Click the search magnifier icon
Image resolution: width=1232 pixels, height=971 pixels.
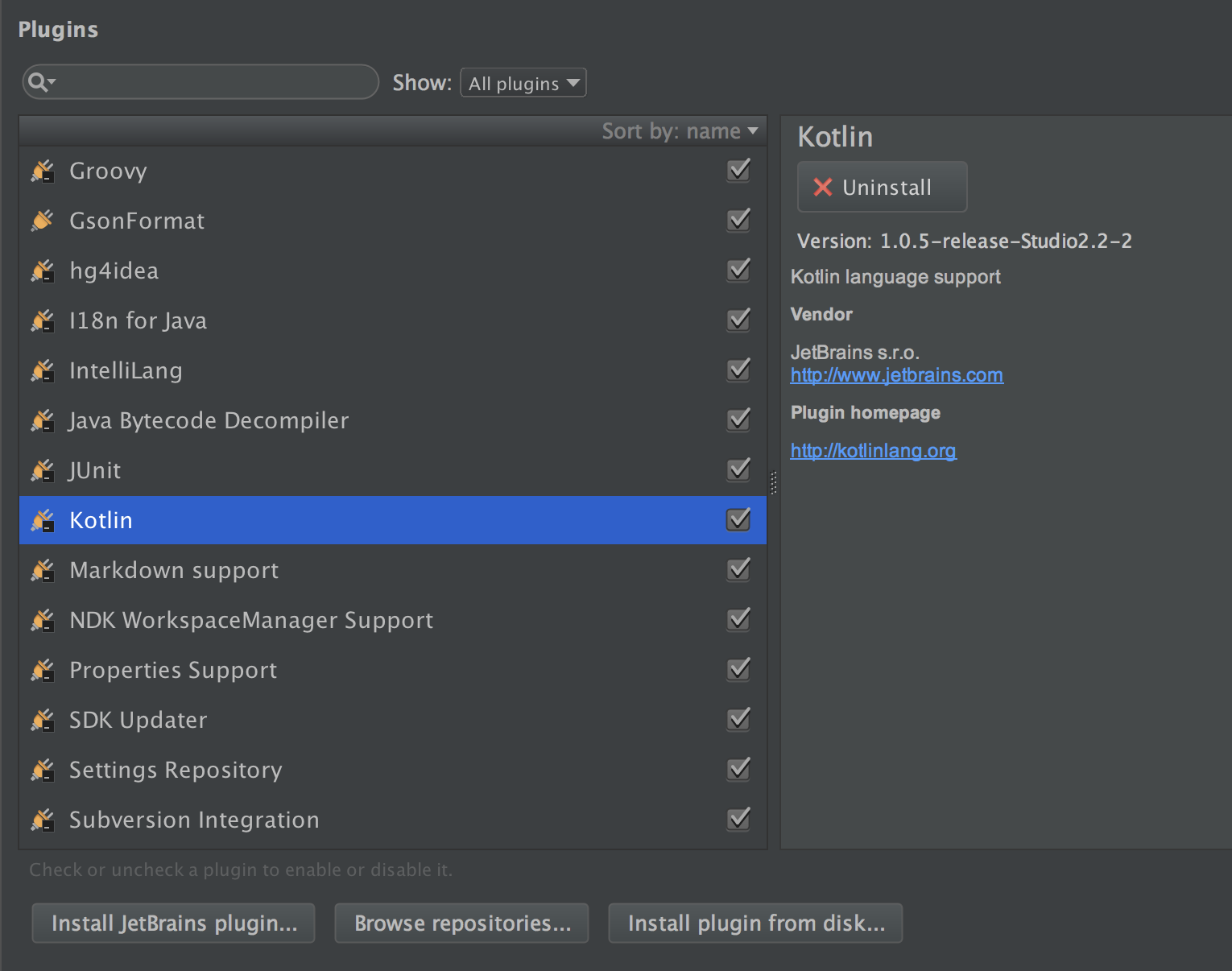click(x=41, y=82)
